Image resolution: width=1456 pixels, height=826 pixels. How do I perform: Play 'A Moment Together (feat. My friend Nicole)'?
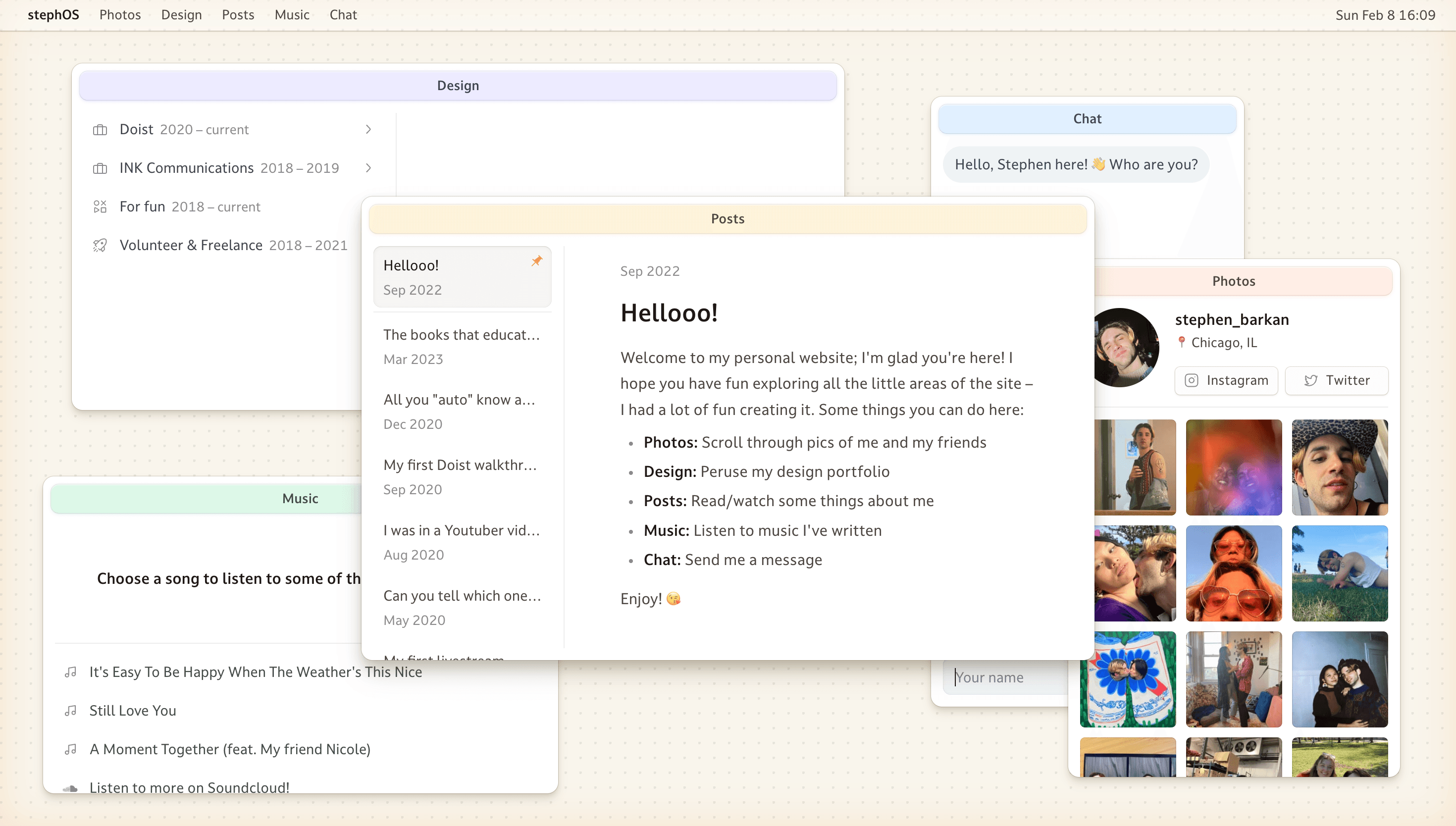click(230, 749)
